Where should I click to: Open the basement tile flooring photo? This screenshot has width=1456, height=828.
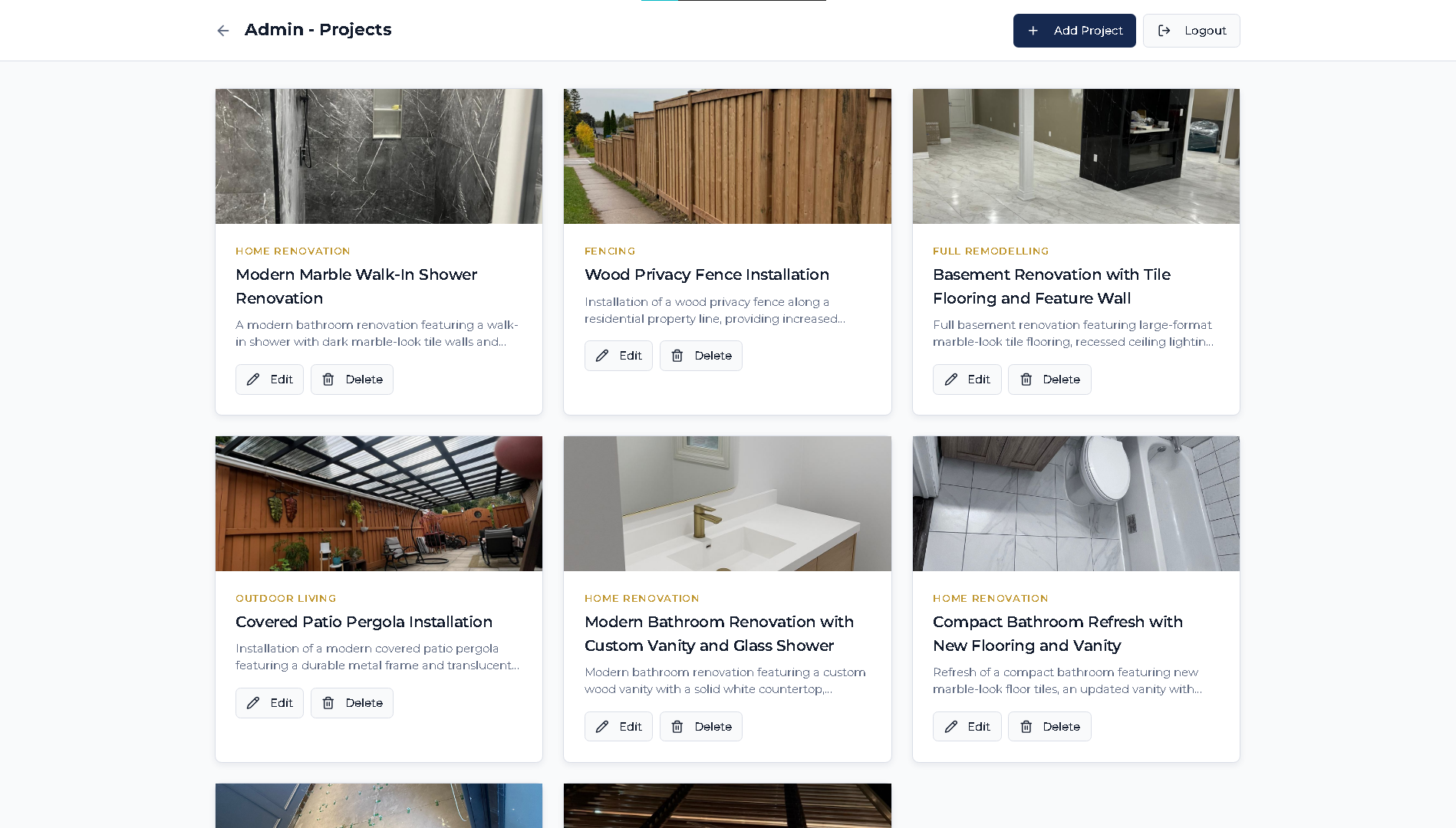coord(1076,156)
